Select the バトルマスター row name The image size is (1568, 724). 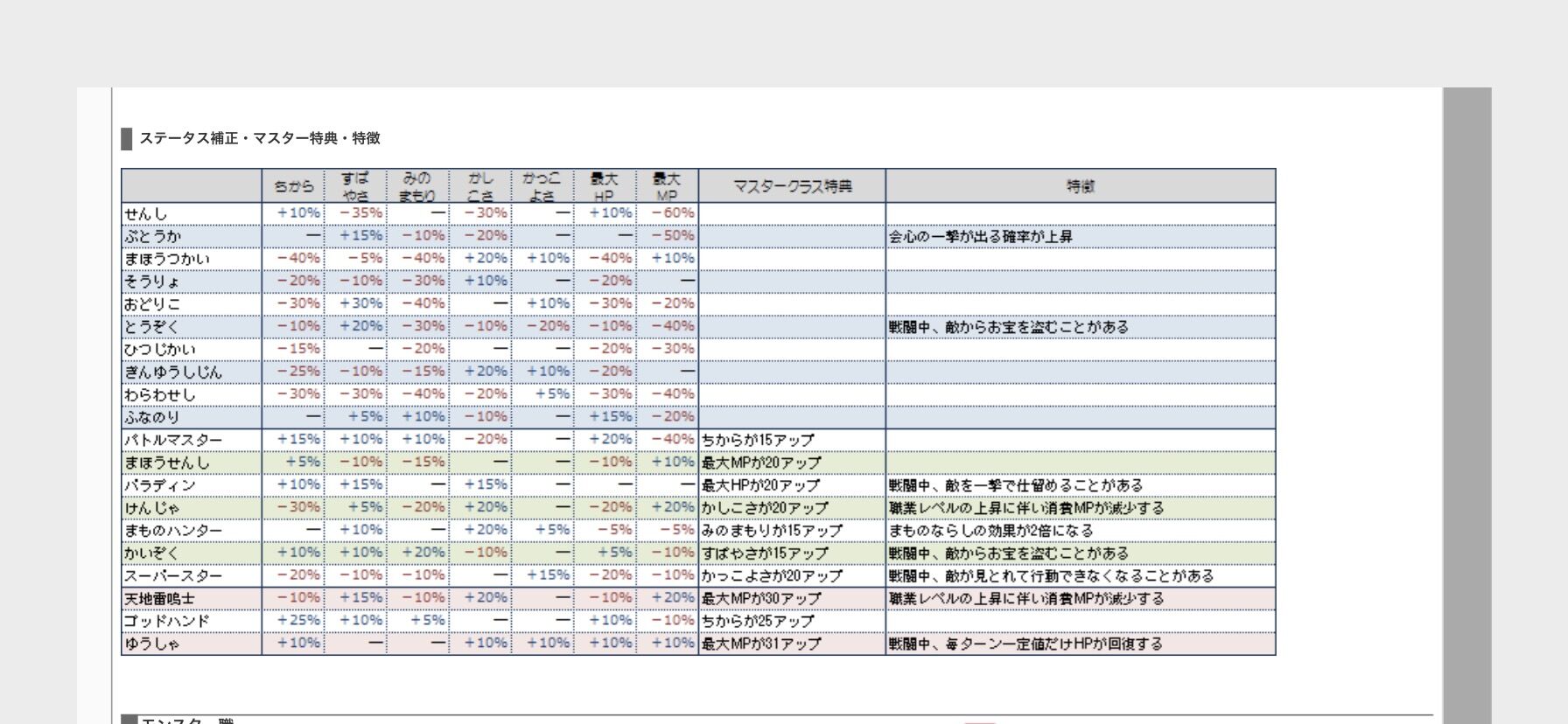tap(173, 441)
